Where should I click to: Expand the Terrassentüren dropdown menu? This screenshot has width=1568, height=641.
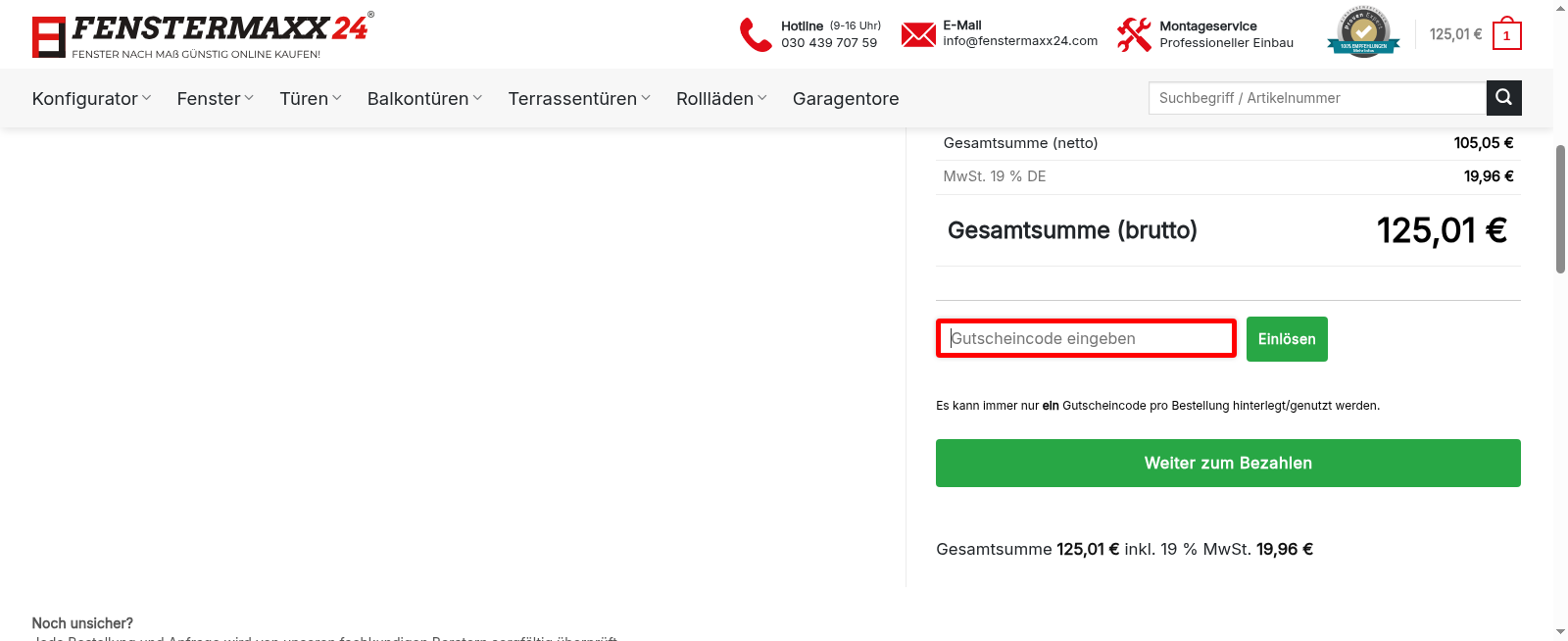click(579, 98)
